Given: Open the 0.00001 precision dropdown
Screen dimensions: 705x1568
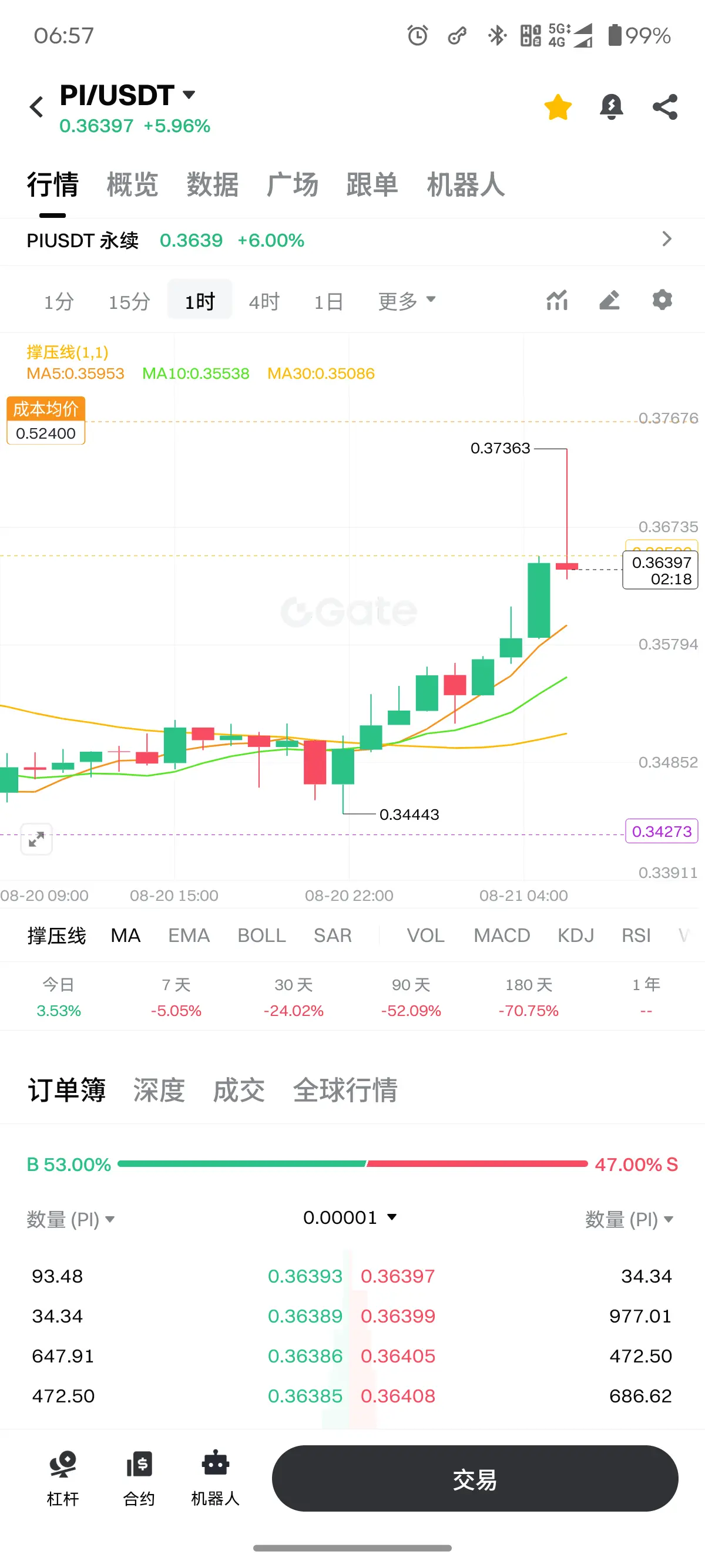Looking at the screenshot, I should coord(350,1217).
